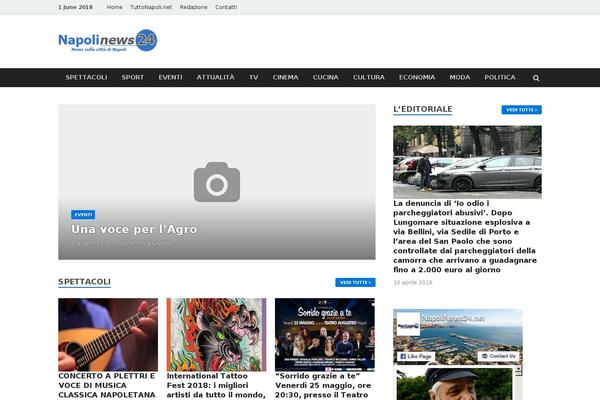The width and height of the screenshot is (600, 400).
Task: Open 'International Tattoo Fest 2018' article title
Action: click(x=216, y=385)
